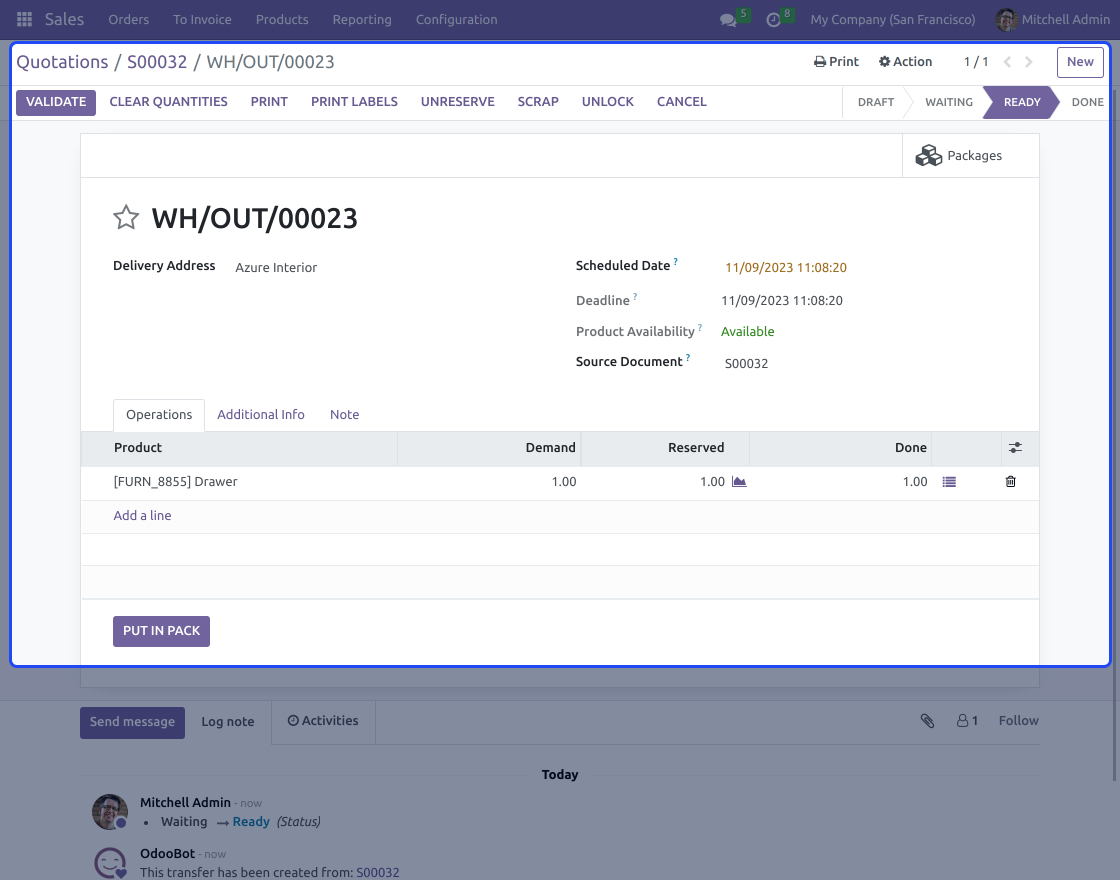Image resolution: width=1120 pixels, height=880 pixels.
Task: Open Mitchell Admin user menu
Action: pyautogui.click(x=1052, y=19)
